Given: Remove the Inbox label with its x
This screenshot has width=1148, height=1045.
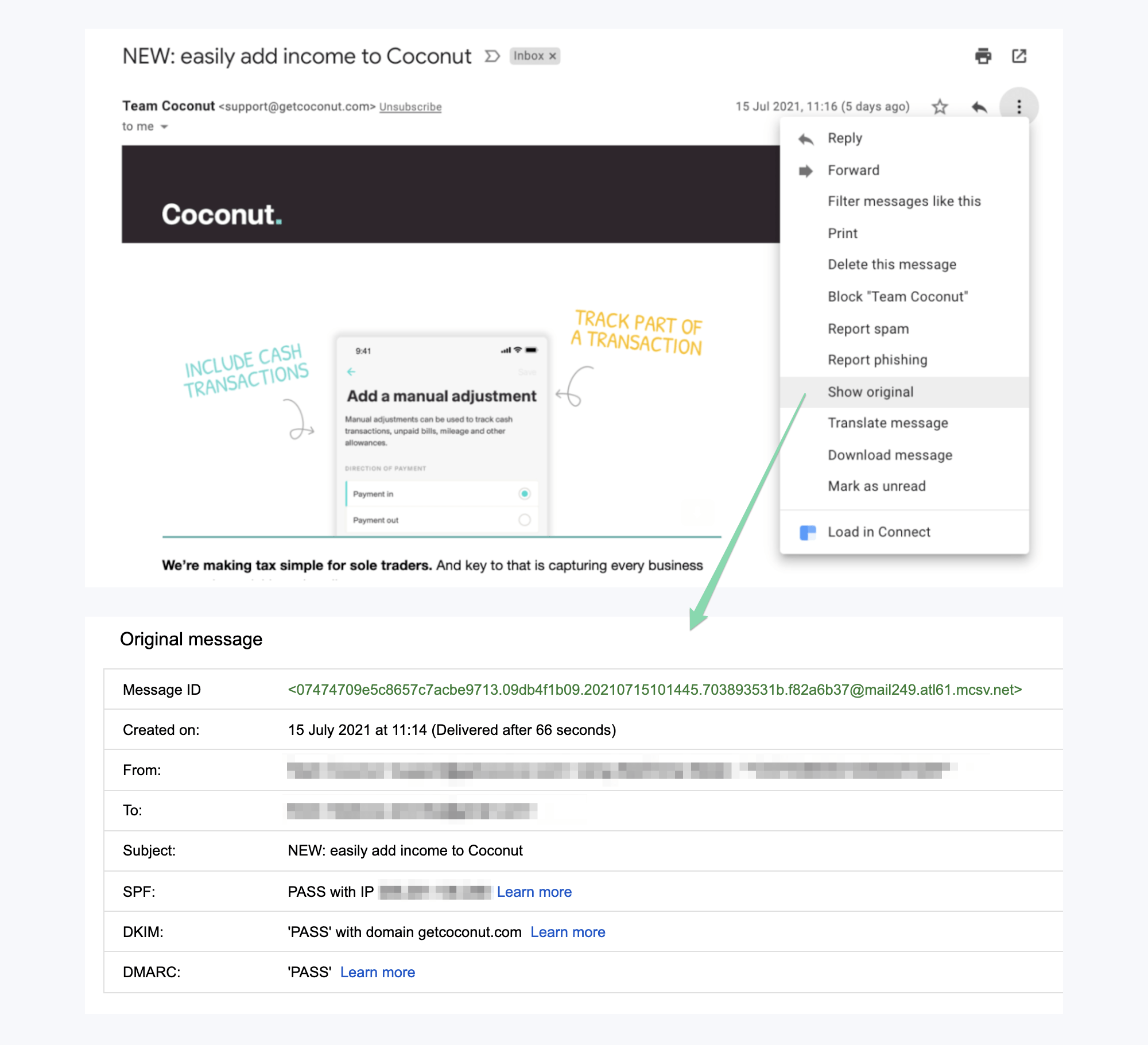Looking at the screenshot, I should pos(552,56).
